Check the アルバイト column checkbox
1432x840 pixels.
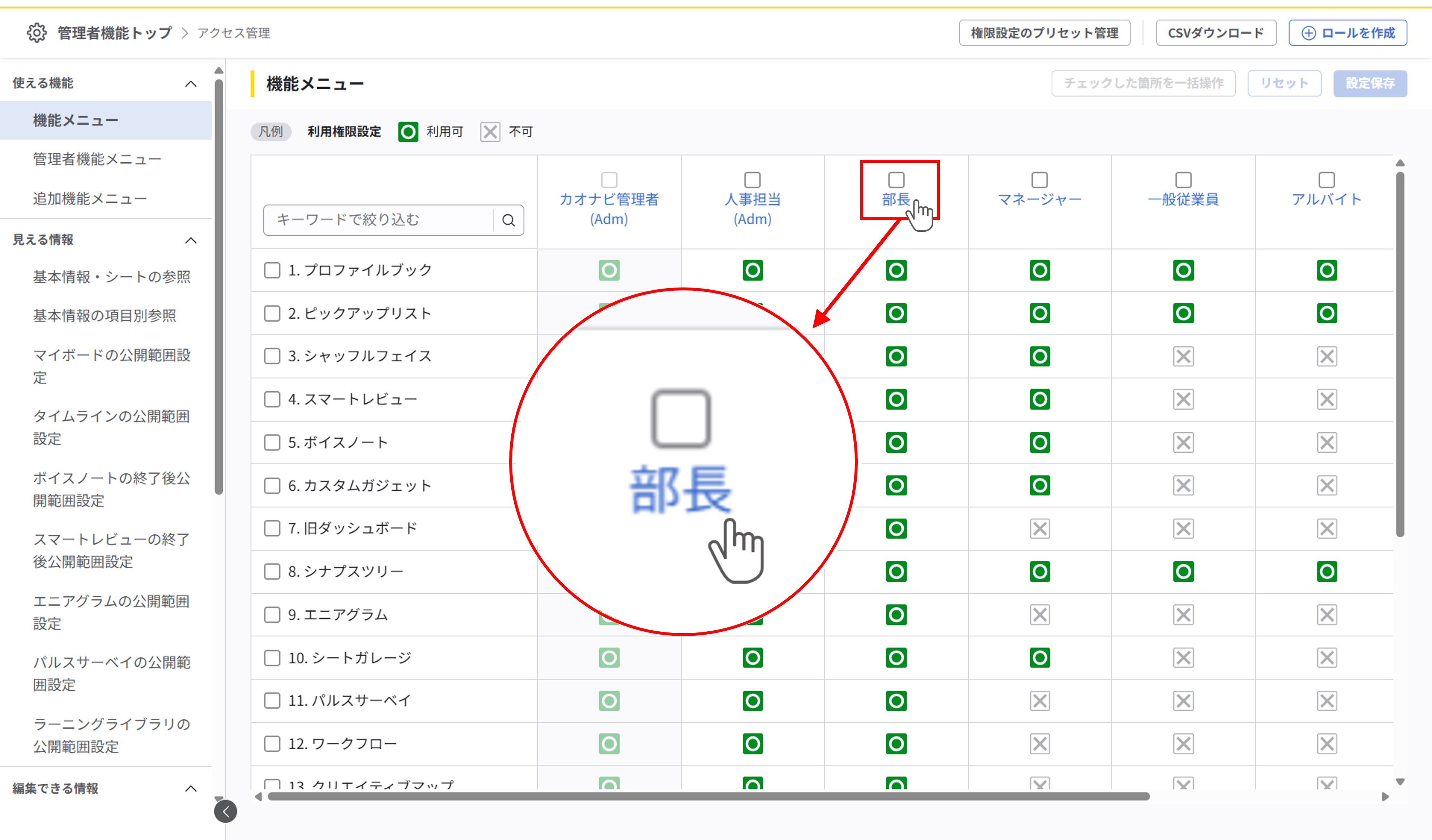tap(1327, 180)
